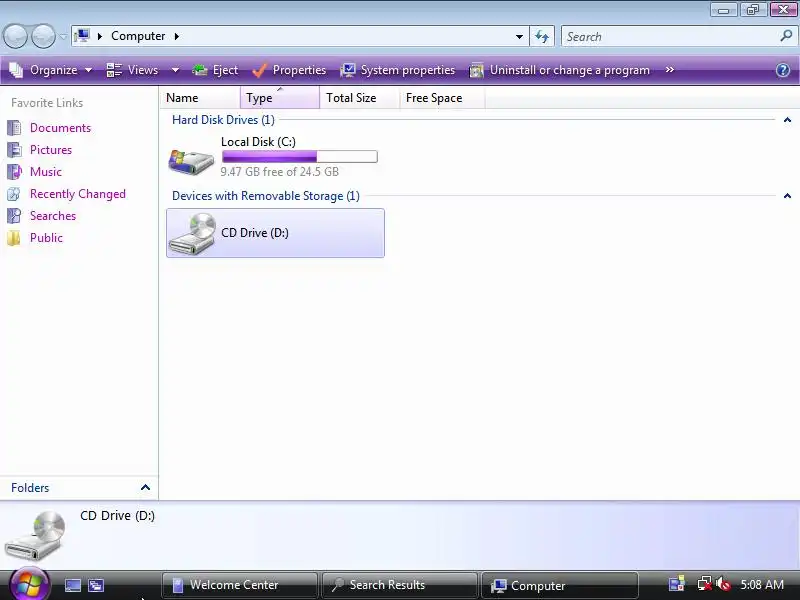Open Documents in Favorite Links
Screen dimensions: 800x600
[60, 128]
